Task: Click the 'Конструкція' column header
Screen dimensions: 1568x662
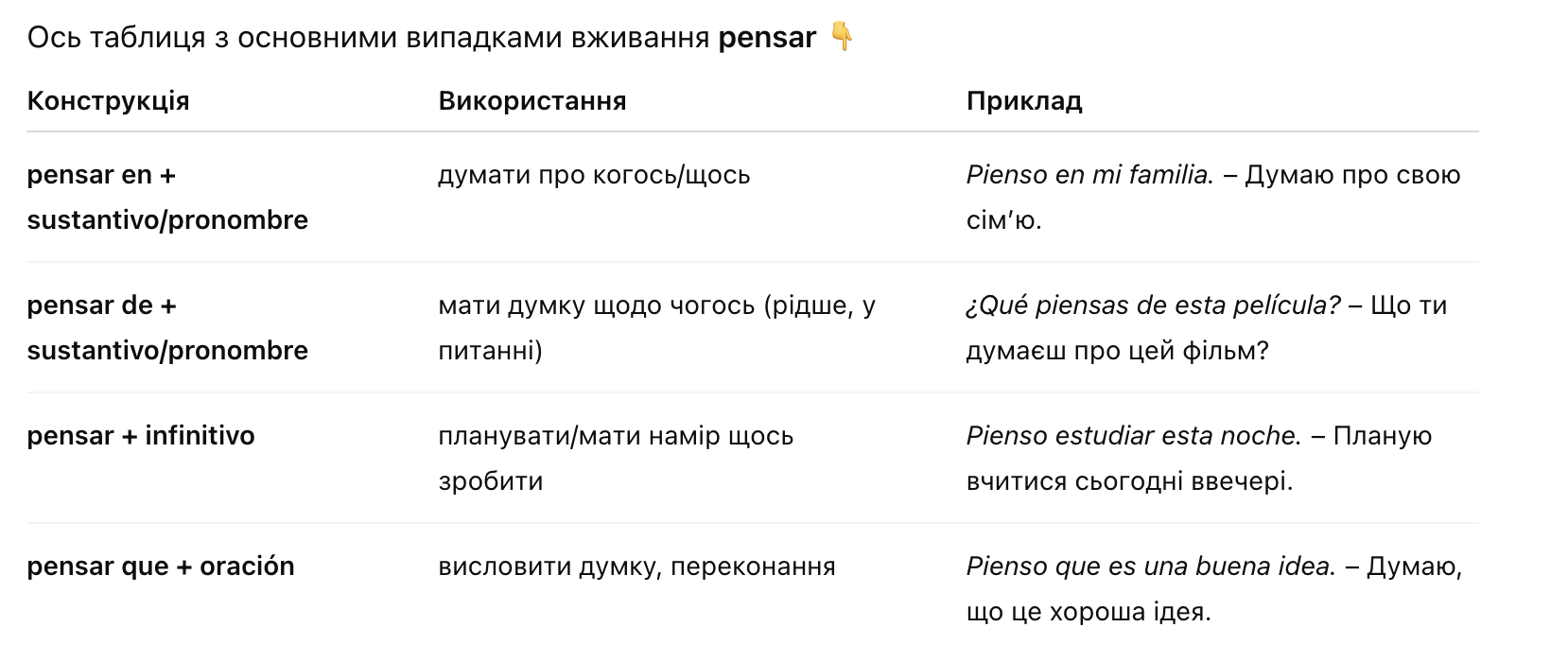Action: click(108, 101)
